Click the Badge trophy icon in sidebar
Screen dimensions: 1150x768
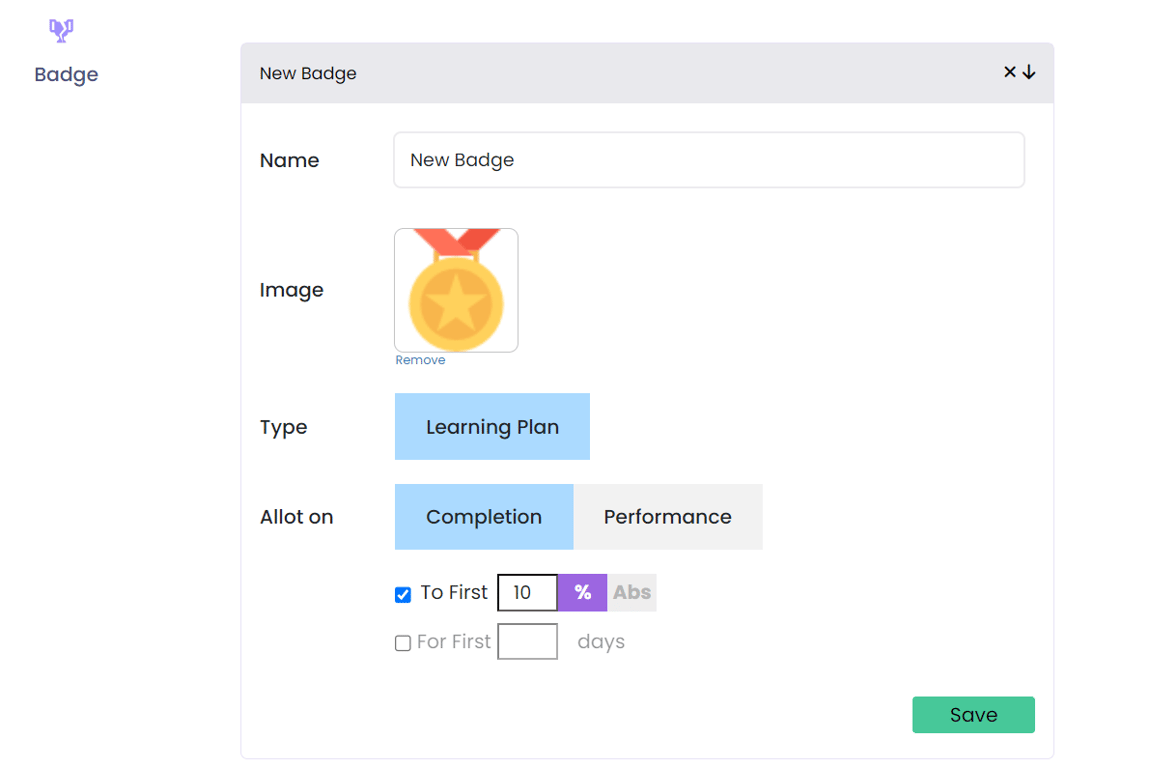[x=61, y=31]
